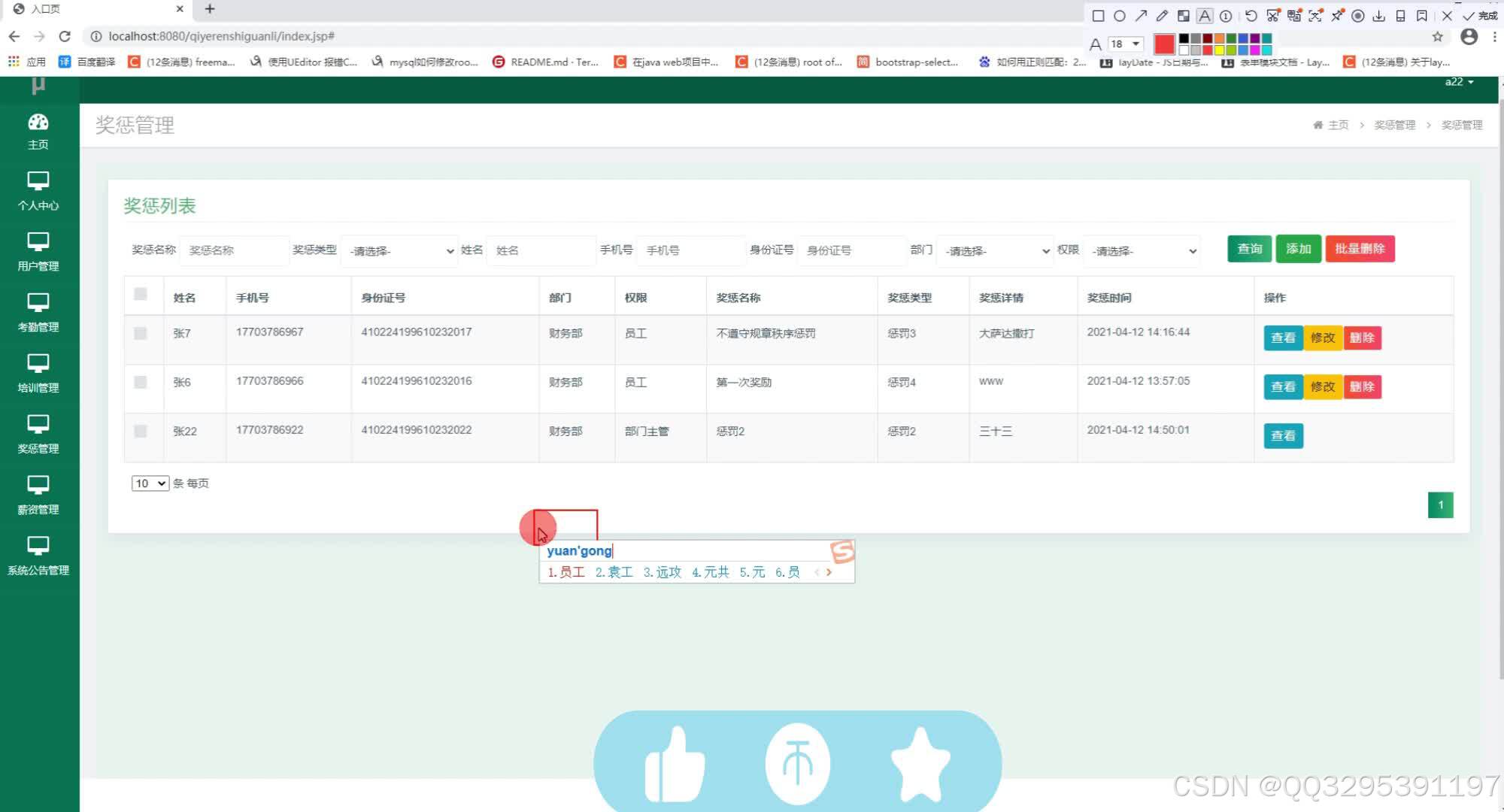Open the README.md bookmark
Viewport: 1504px width, 812px height.
click(545, 62)
